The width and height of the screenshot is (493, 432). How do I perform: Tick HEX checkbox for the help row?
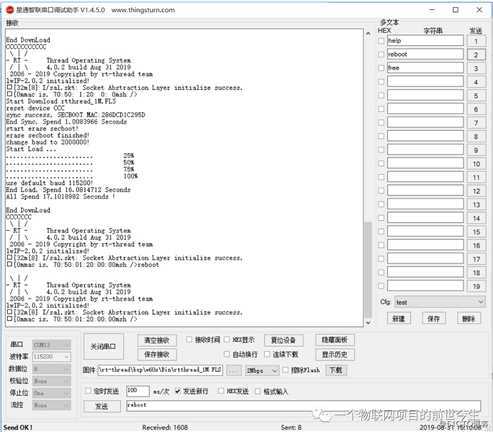click(x=381, y=41)
